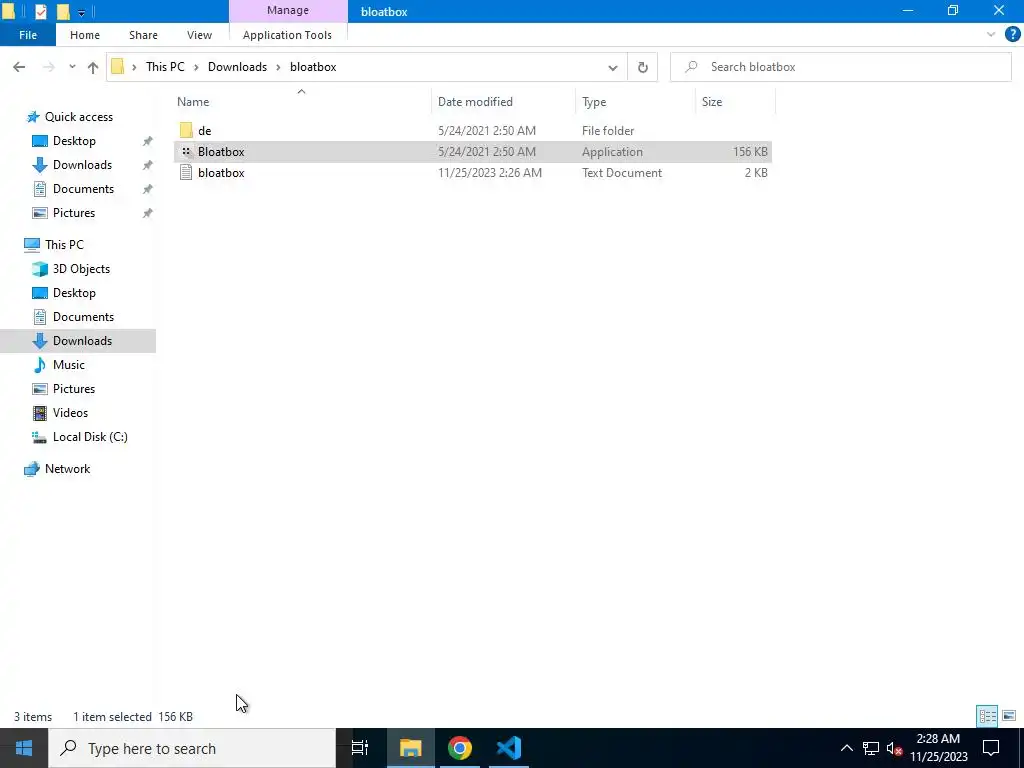This screenshot has height=768, width=1024.
Task: Switch to the View ribbon tab
Action: tap(199, 35)
